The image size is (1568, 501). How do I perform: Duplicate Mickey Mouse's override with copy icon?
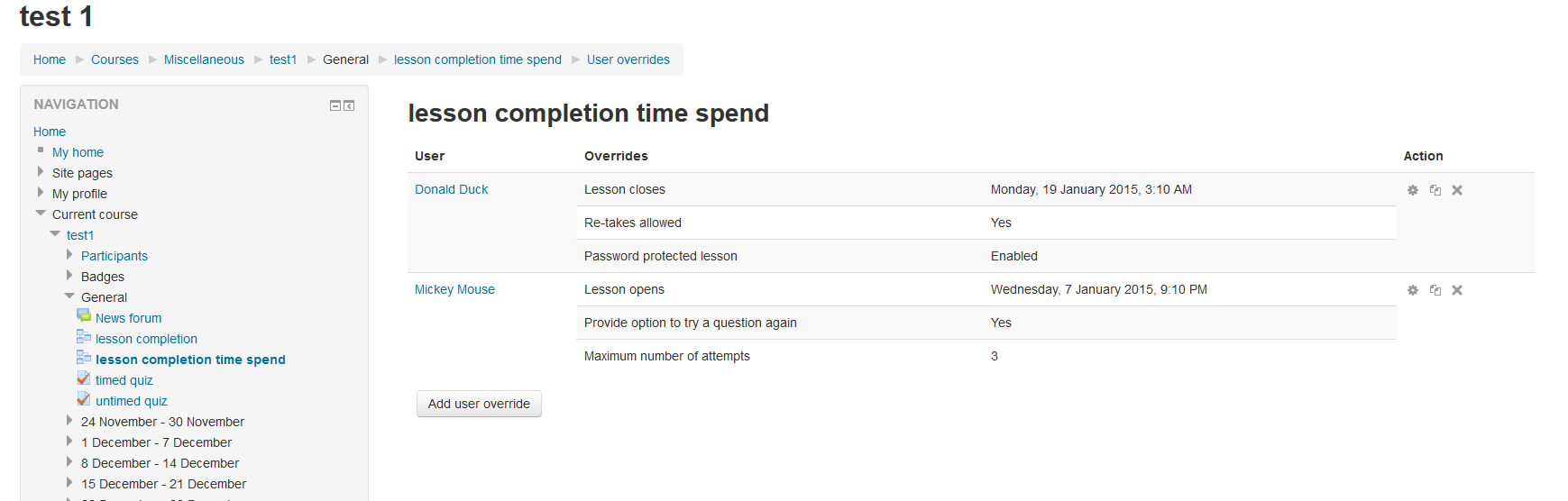(1435, 290)
